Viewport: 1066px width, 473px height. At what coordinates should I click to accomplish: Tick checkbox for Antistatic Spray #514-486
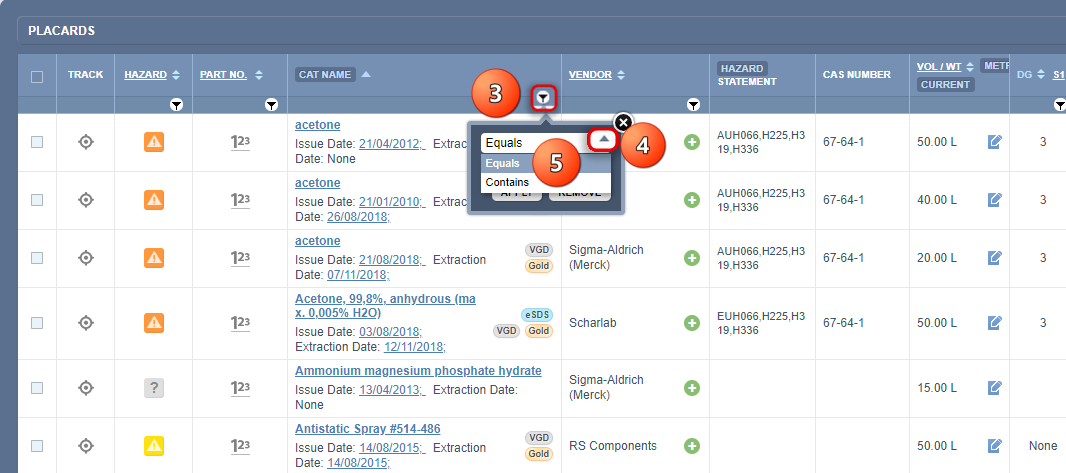(x=37, y=446)
